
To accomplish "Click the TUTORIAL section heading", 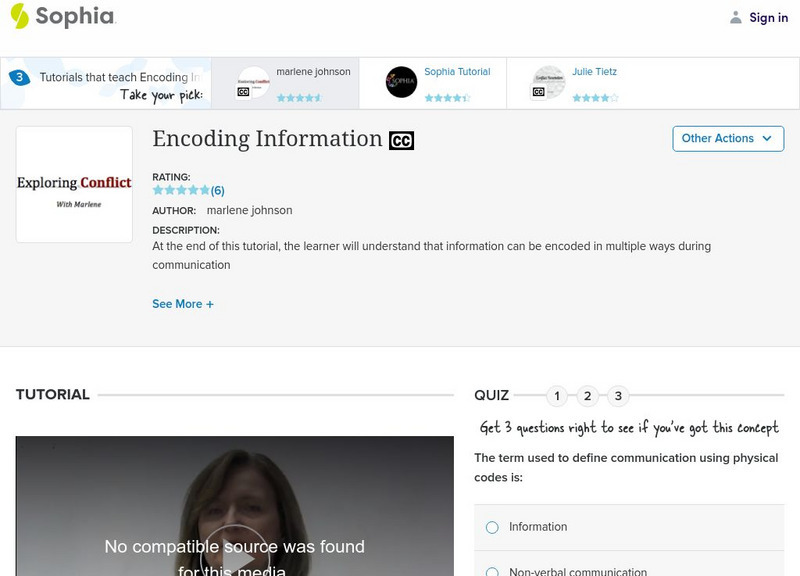I will (53, 394).
